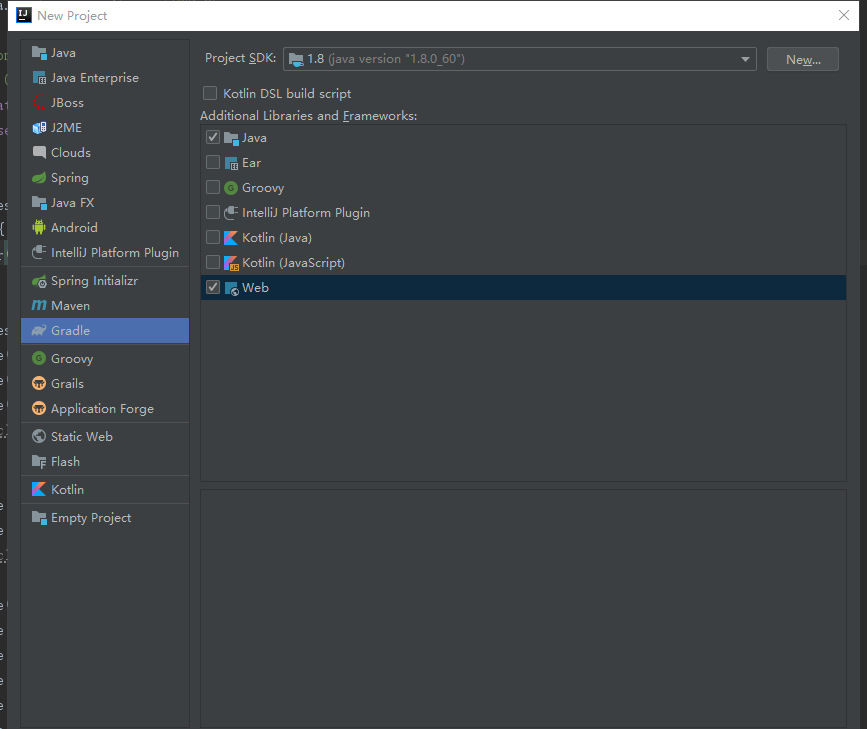Click the Spring Initializr label

click(95, 281)
